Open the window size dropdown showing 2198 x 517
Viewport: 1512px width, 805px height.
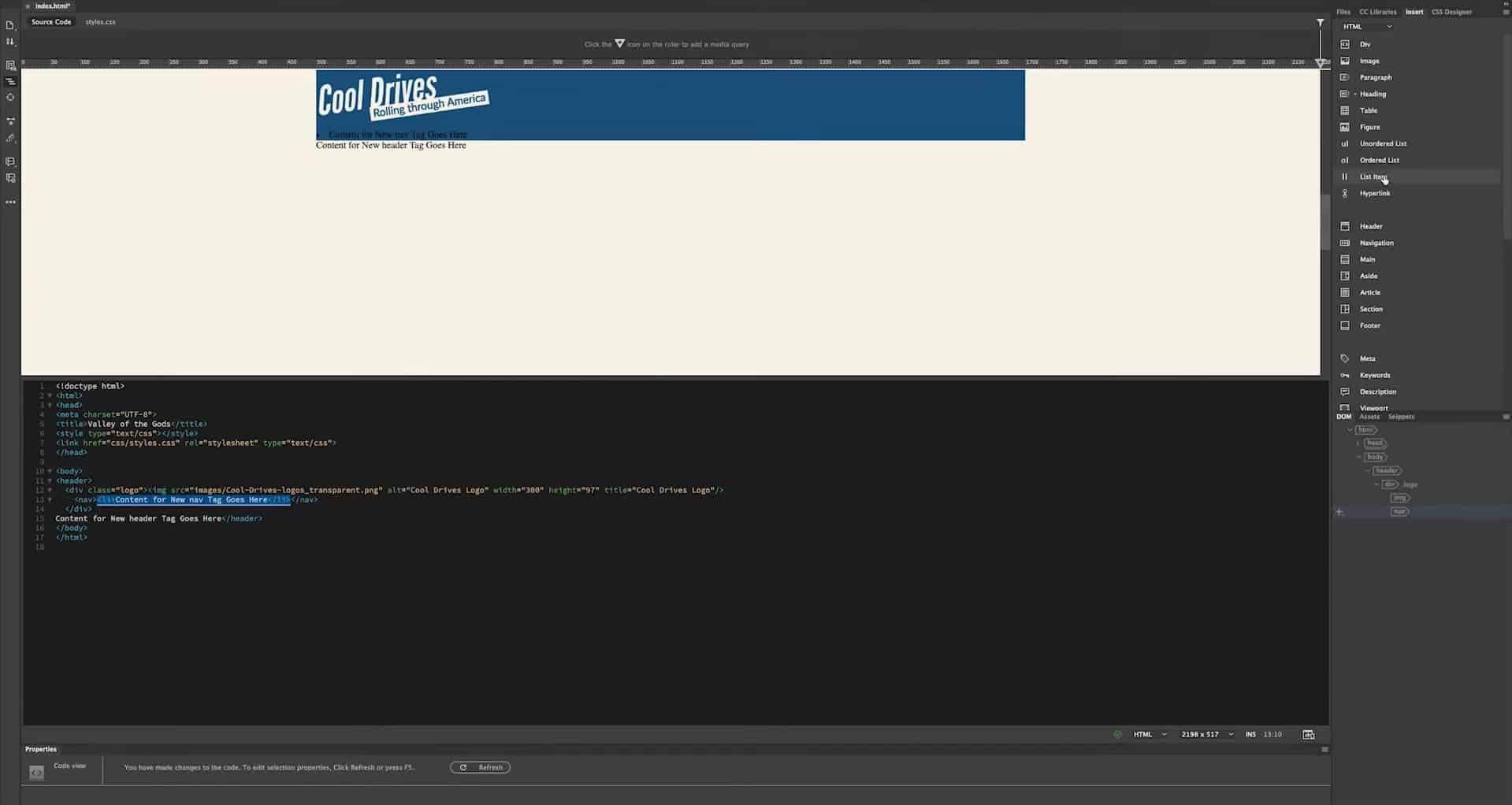point(1205,734)
